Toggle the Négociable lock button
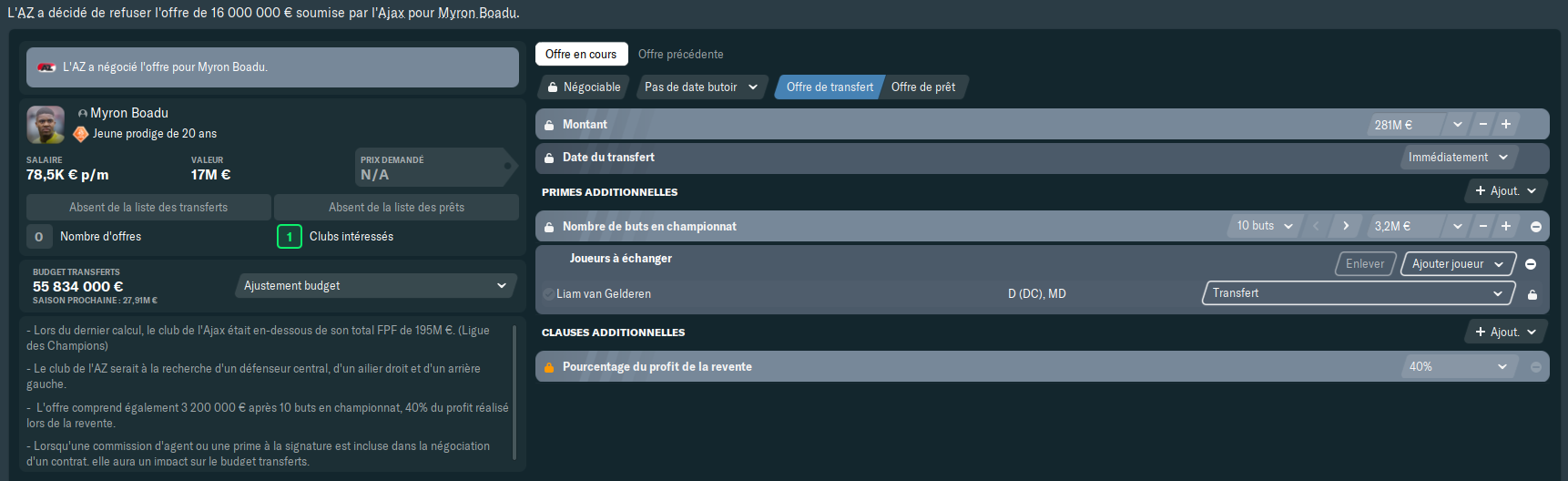Image resolution: width=1568 pixels, height=481 pixels. coord(584,87)
